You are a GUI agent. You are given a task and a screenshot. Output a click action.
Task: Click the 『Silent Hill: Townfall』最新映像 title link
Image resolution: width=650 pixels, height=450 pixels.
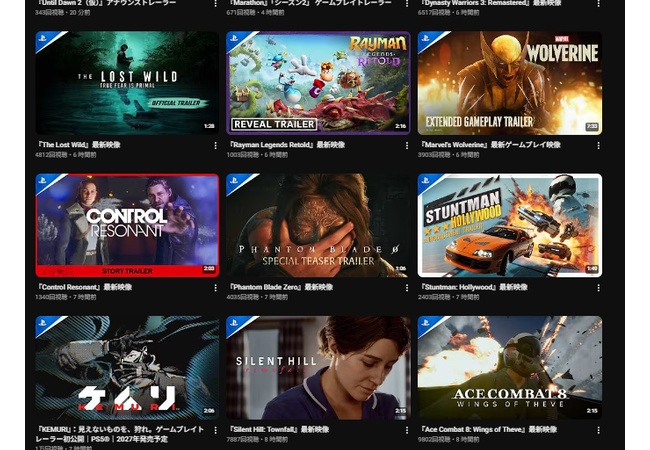coord(278,429)
